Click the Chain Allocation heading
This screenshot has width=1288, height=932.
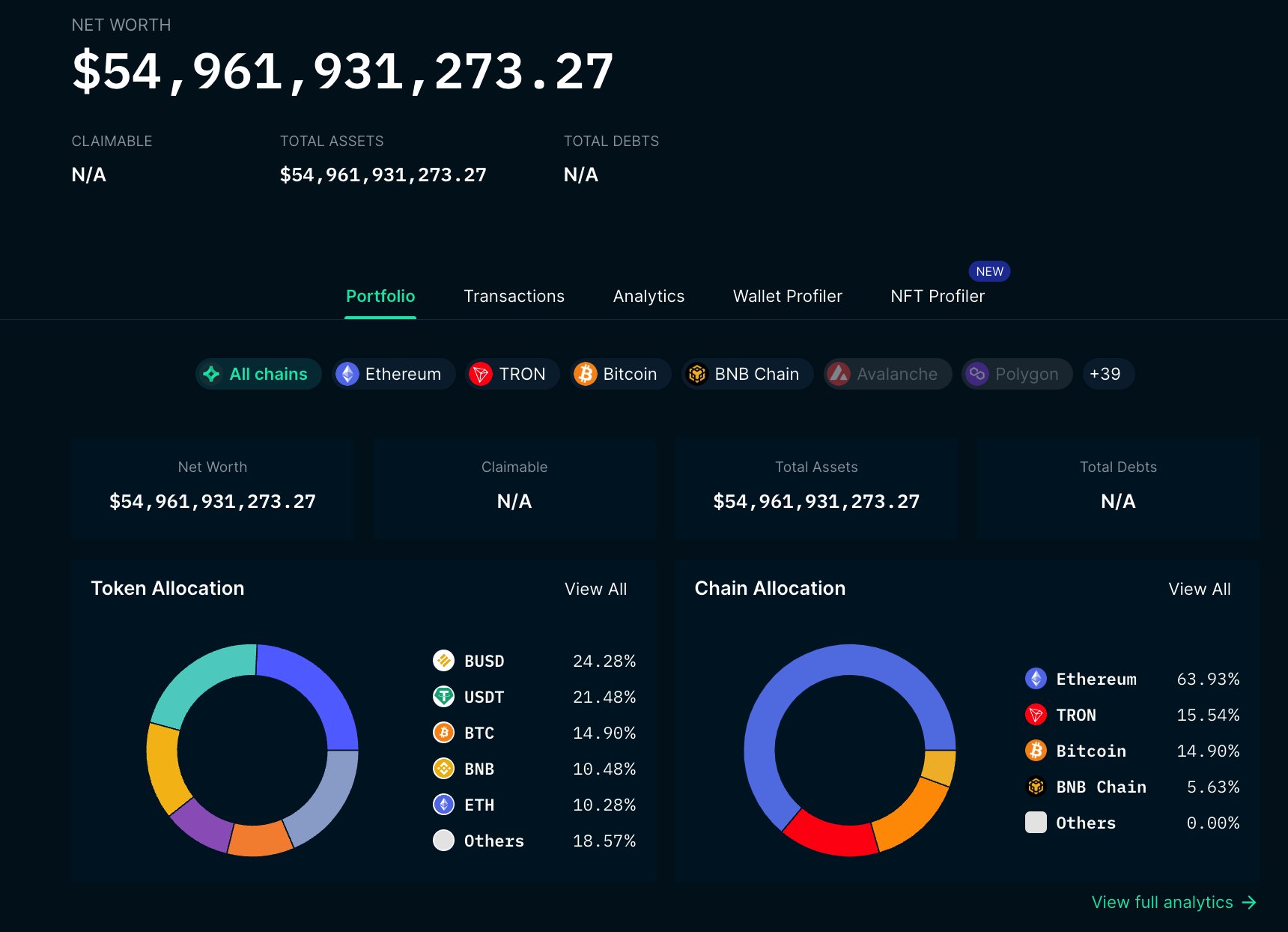click(770, 588)
